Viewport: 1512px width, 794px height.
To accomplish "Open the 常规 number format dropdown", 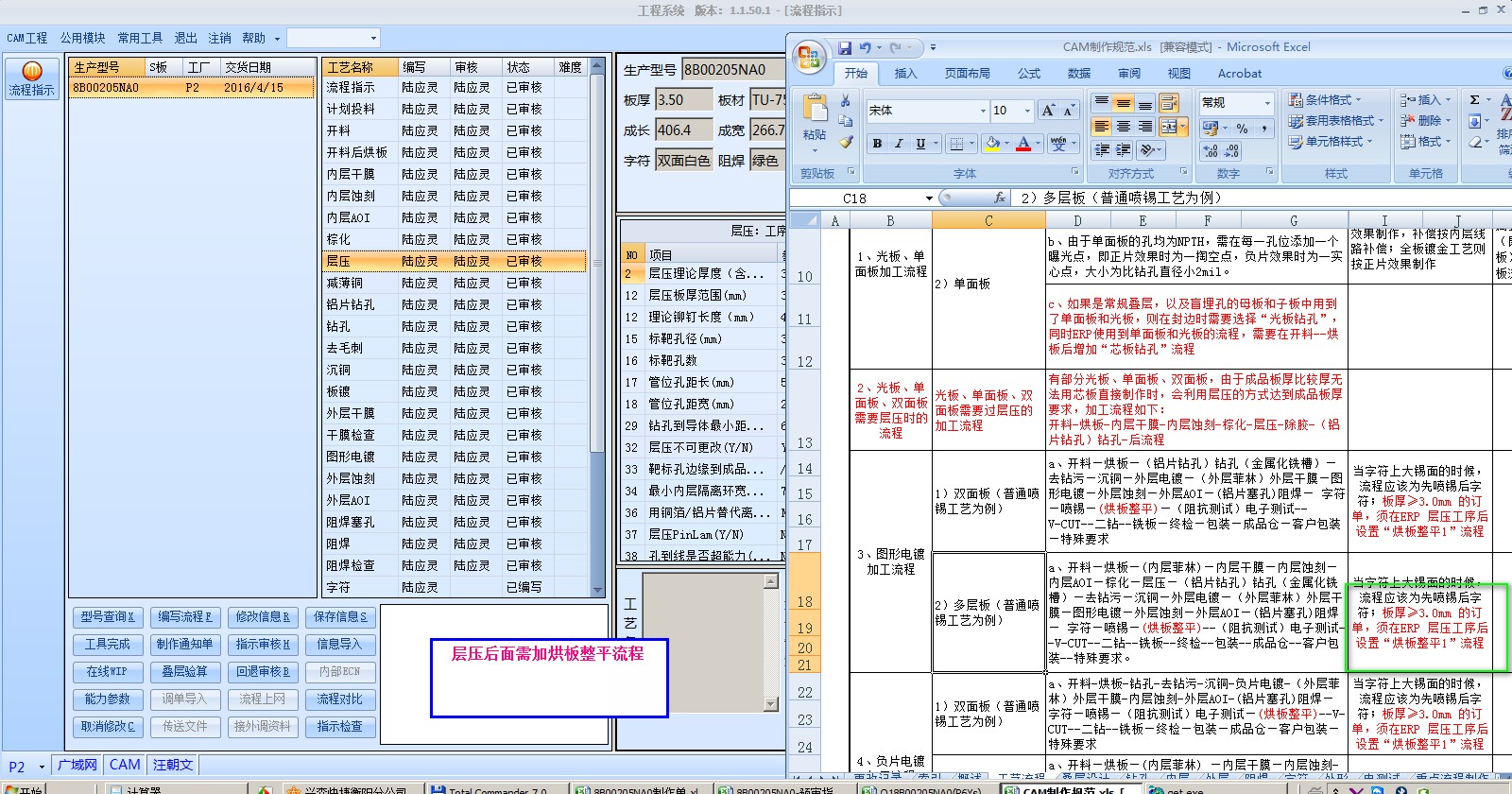I will tap(1267, 102).
